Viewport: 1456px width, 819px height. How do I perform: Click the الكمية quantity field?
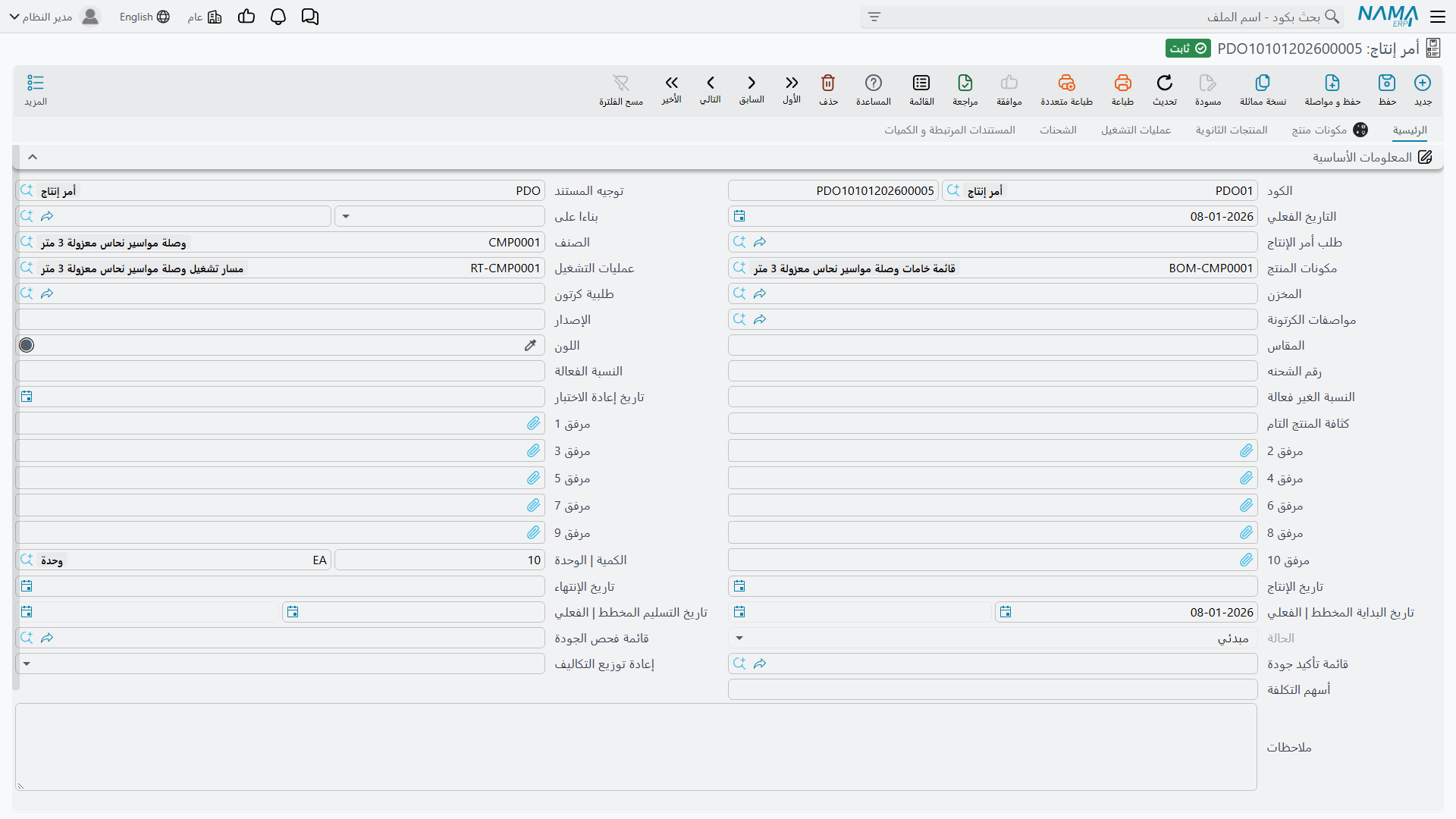coord(440,560)
